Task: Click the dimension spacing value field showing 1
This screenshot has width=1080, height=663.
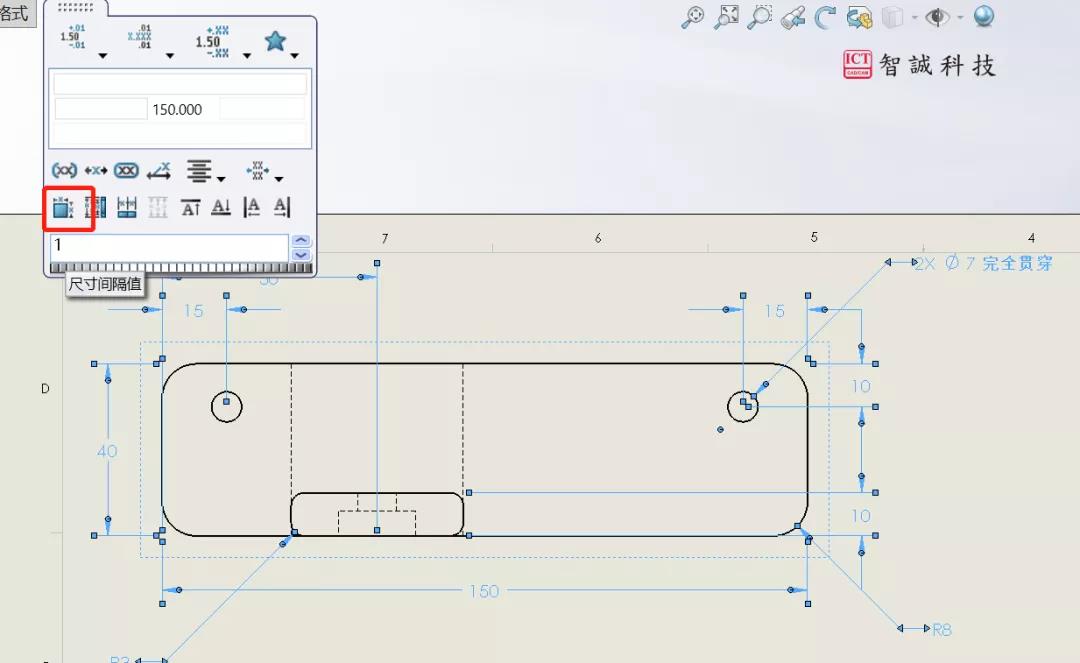Action: pyautogui.click(x=169, y=246)
